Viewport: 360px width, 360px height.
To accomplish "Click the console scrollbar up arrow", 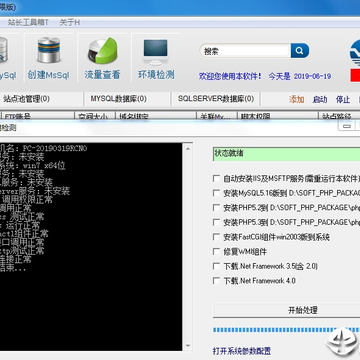I will 188,148.
